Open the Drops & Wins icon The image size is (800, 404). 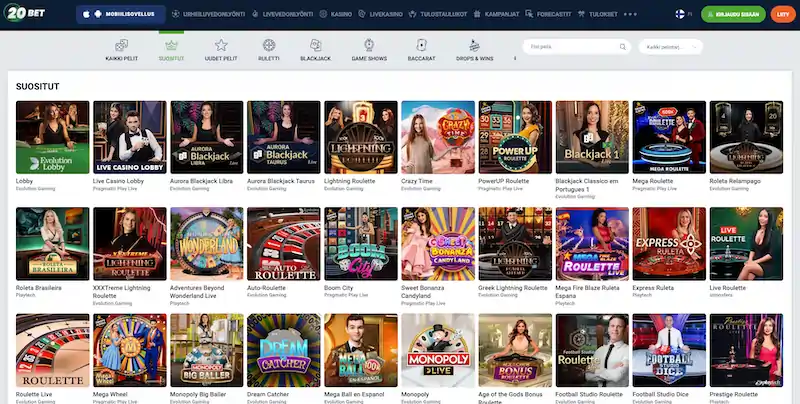coord(474,45)
